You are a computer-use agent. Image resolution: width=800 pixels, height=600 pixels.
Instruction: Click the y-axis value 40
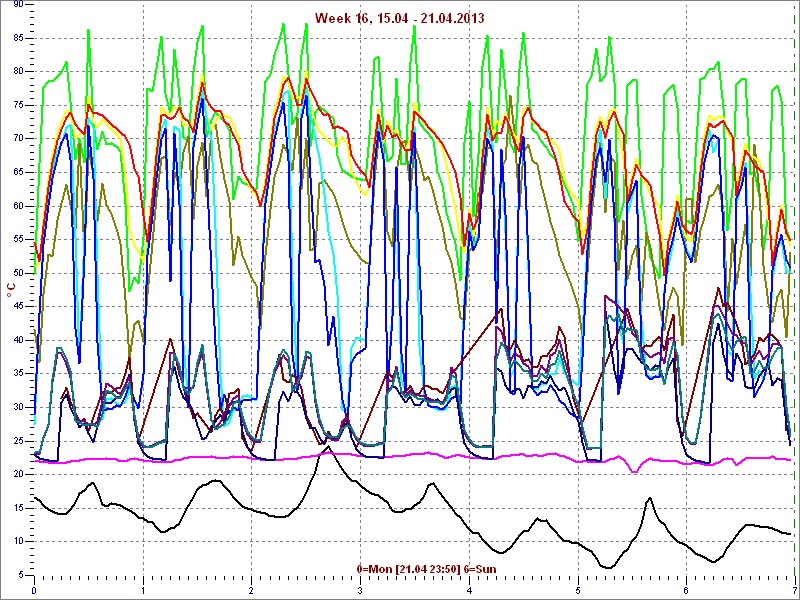pyautogui.click(x=18, y=340)
